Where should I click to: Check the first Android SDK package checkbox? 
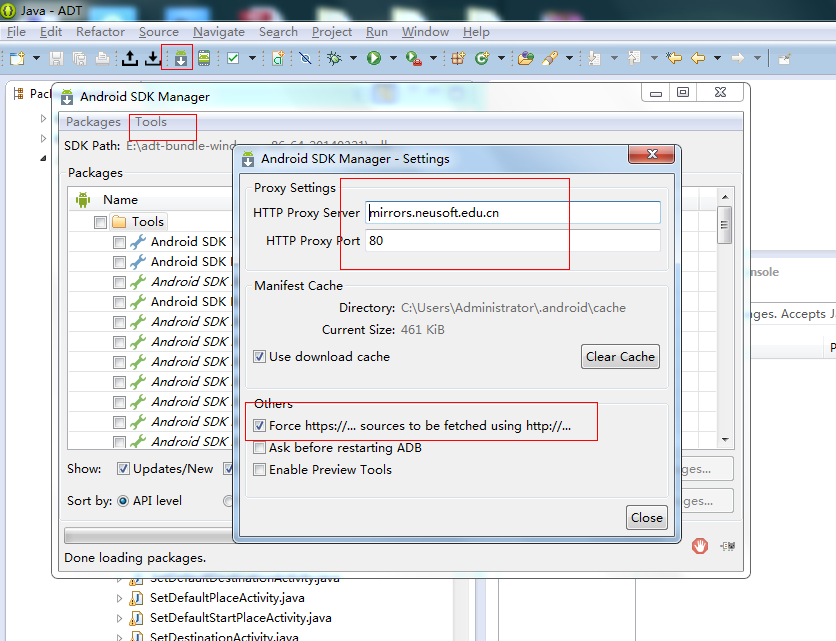pyautogui.click(x=119, y=242)
